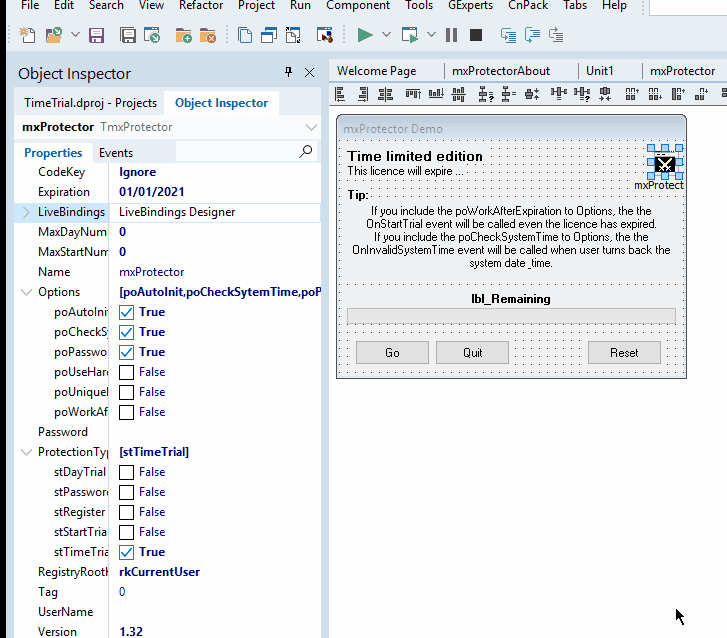This screenshot has height=638, width=727.
Task: Collapse the Options property group
Action: coord(26,292)
